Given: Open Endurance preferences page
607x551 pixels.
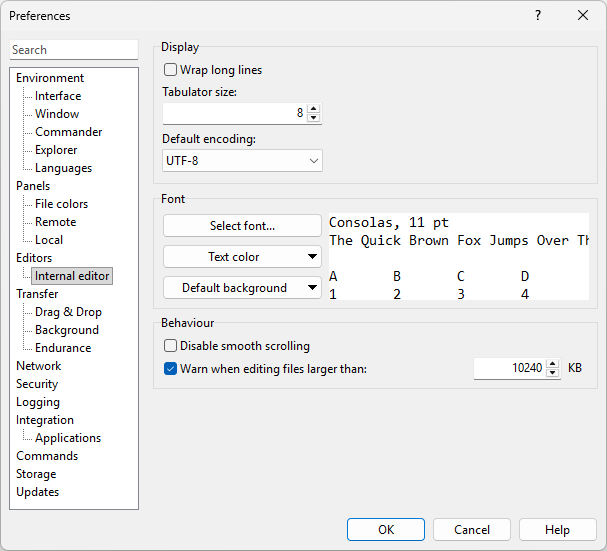Looking at the screenshot, I should [63, 348].
